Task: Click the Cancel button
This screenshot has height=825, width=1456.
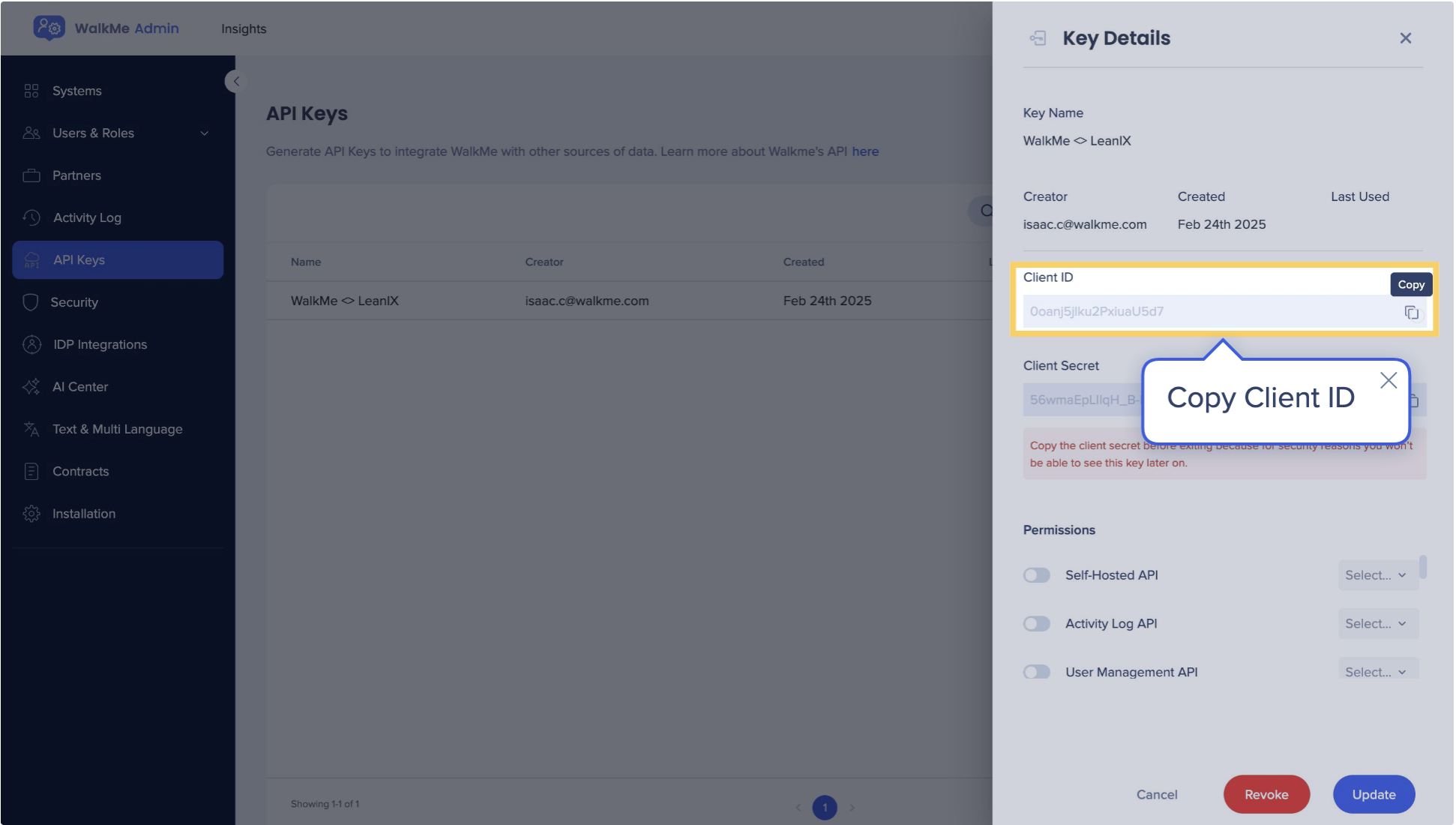Action: coord(1157,794)
